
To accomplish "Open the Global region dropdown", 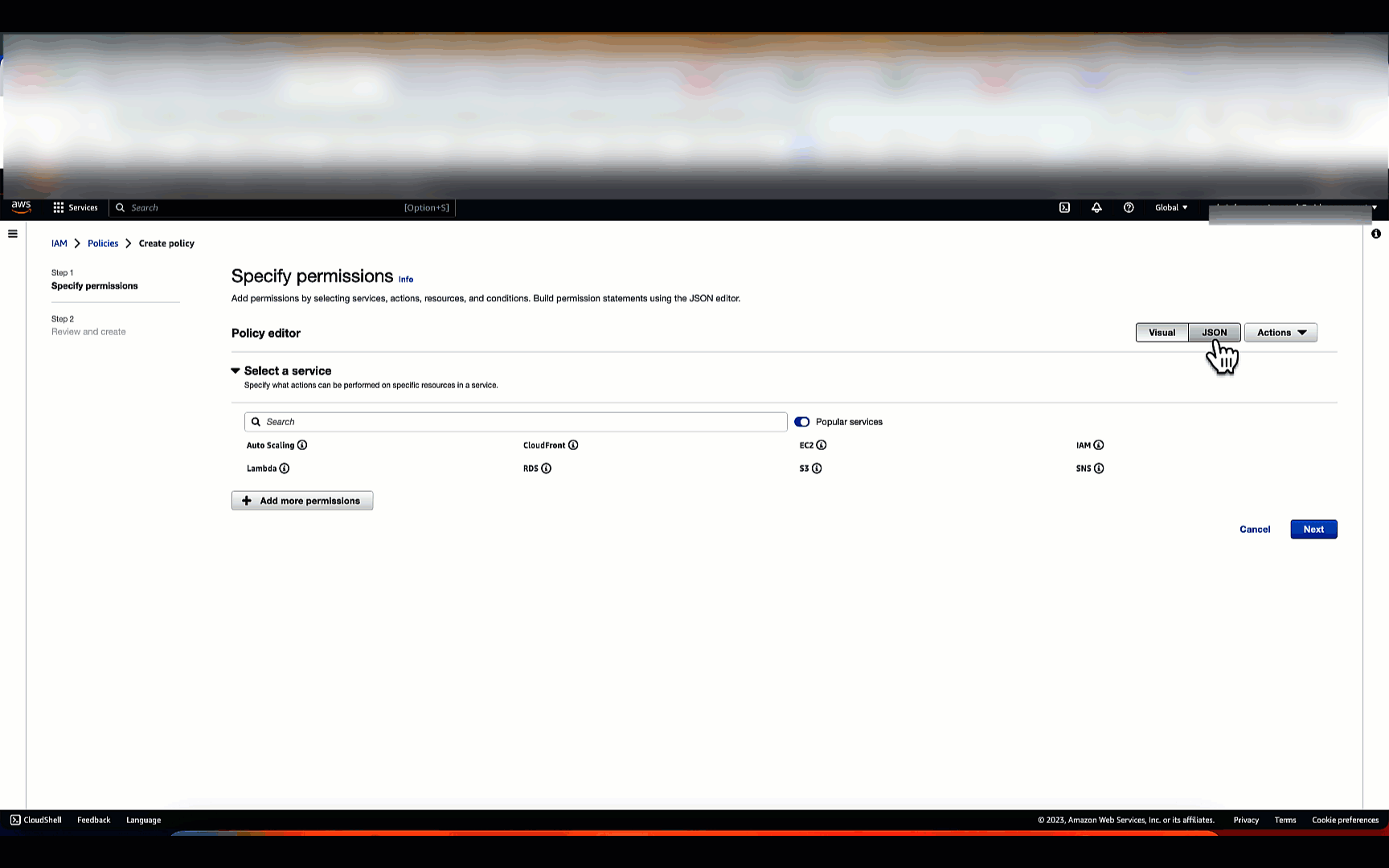I will 1171,207.
